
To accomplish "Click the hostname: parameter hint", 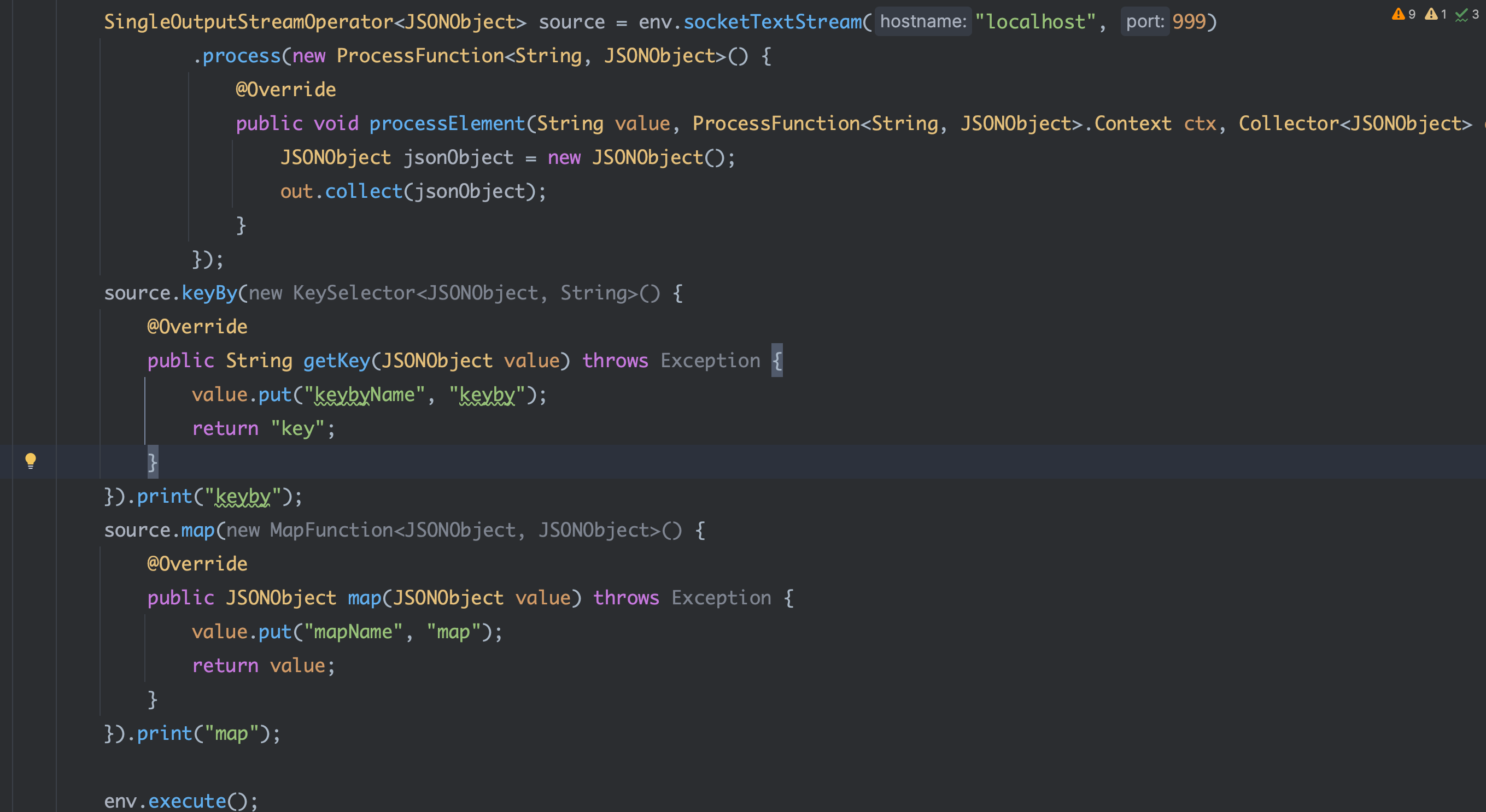I will coord(923,22).
